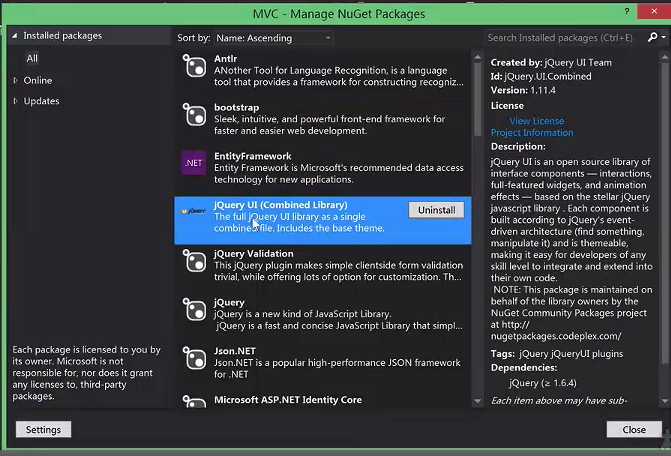The image size is (671, 456).
Task: Click package list scrollbar down arrow
Action: click(x=478, y=401)
